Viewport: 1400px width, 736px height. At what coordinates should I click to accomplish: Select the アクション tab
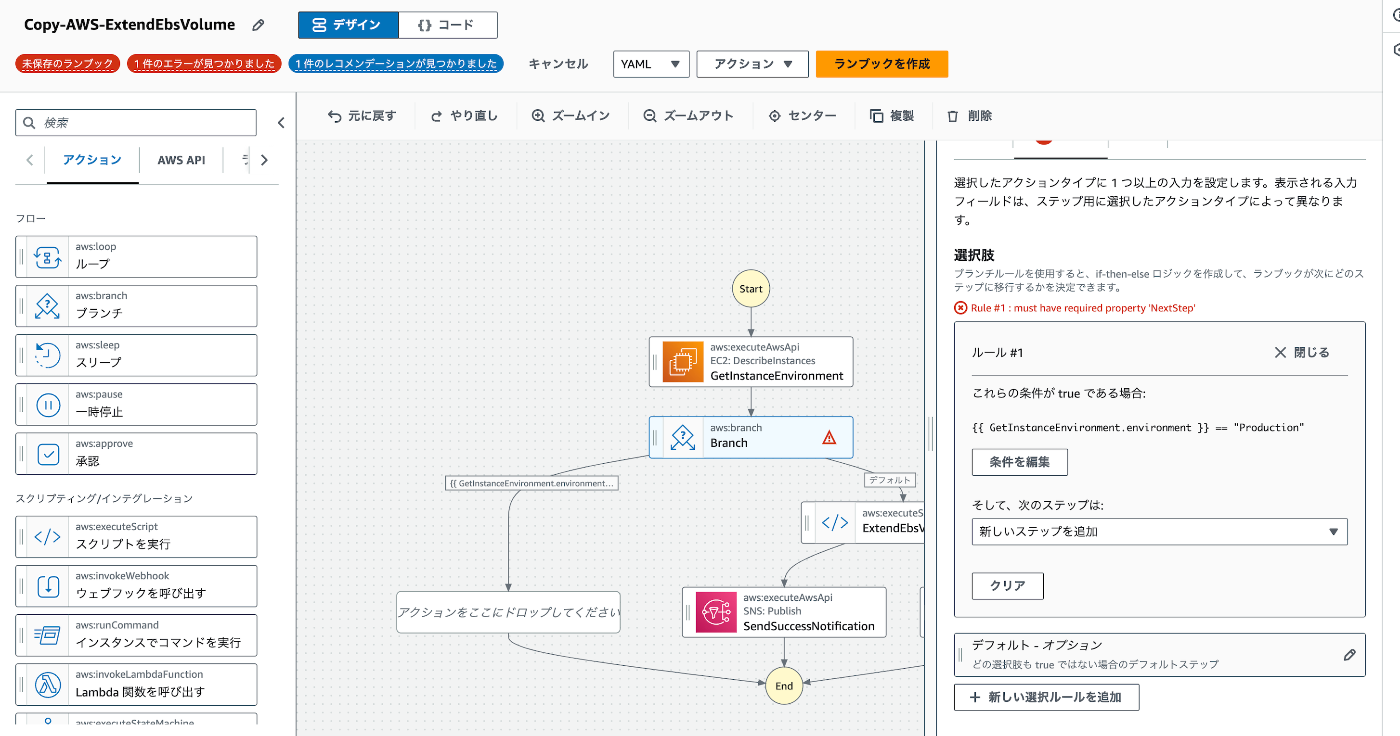tap(92, 160)
